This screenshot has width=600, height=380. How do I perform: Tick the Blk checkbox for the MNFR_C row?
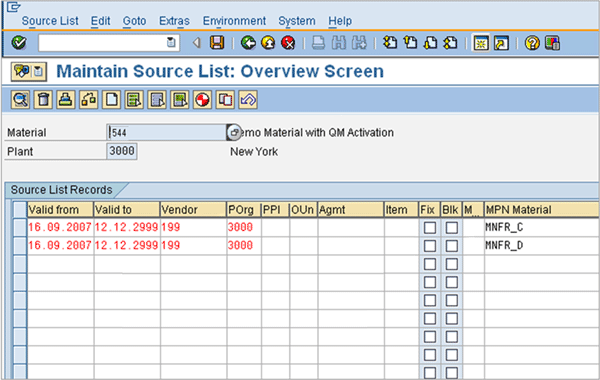click(452, 227)
